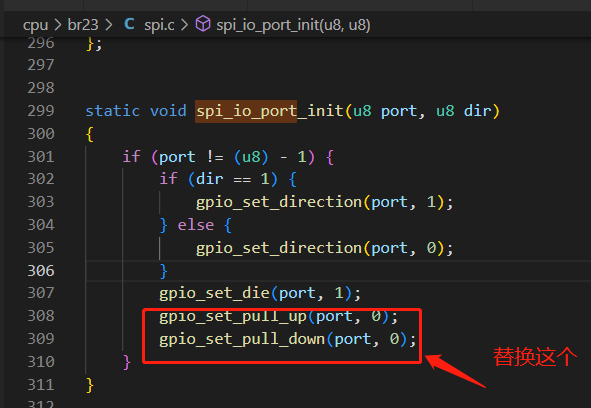Click the C language file icon

point(129,24)
